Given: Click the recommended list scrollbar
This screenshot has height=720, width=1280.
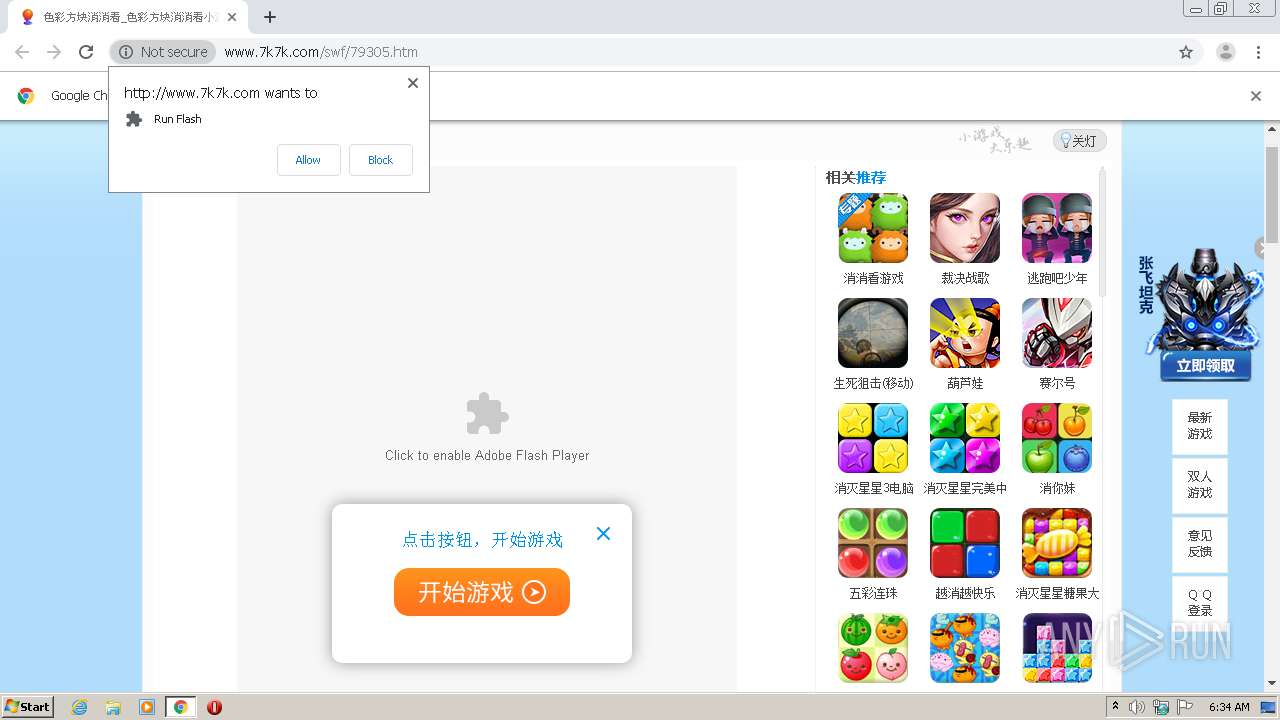Looking at the screenshot, I should (1103, 232).
